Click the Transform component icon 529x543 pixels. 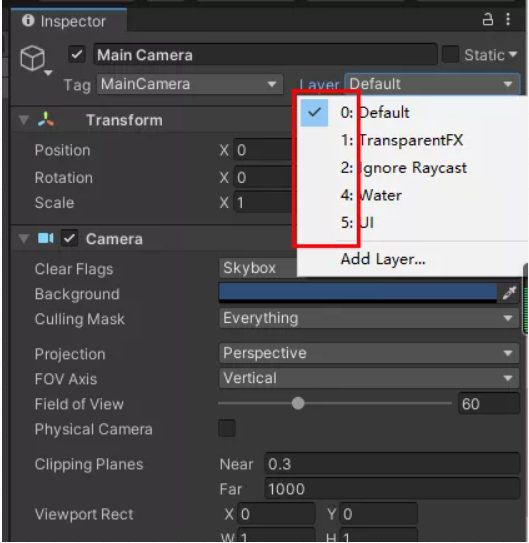[x=46, y=120]
